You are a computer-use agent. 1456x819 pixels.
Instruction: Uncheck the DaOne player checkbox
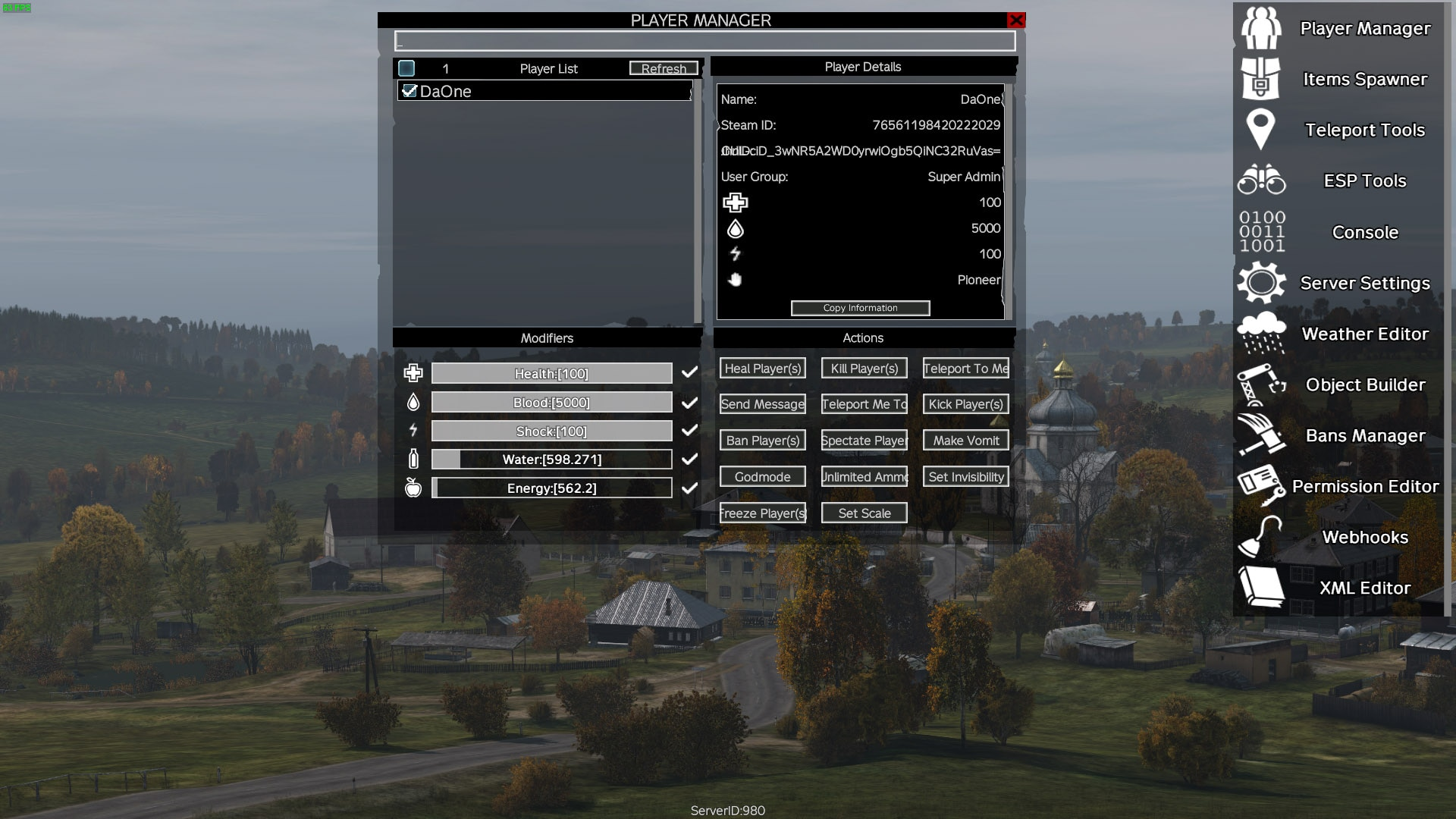point(409,91)
